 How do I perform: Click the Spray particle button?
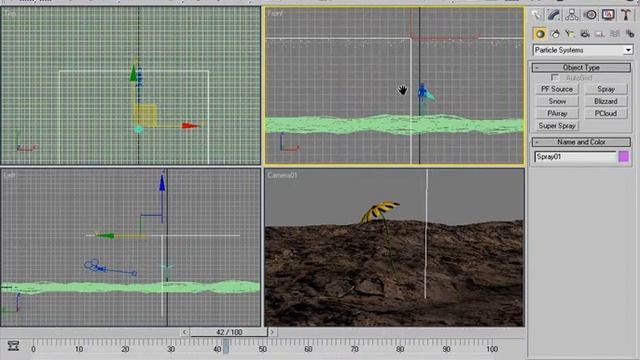[606, 89]
